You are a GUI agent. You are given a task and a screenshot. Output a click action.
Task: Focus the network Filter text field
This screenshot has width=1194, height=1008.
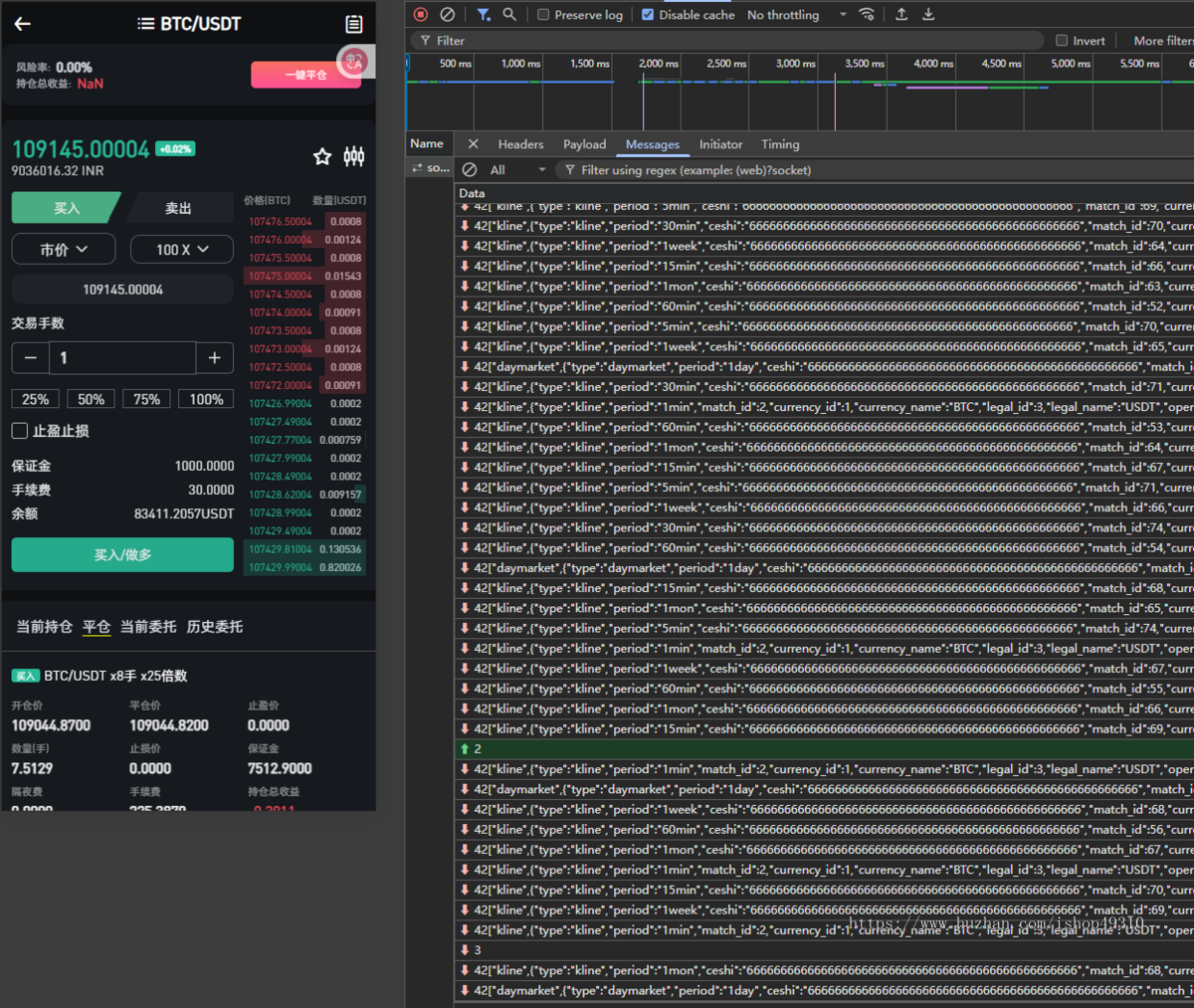pyautogui.click(x=726, y=41)
